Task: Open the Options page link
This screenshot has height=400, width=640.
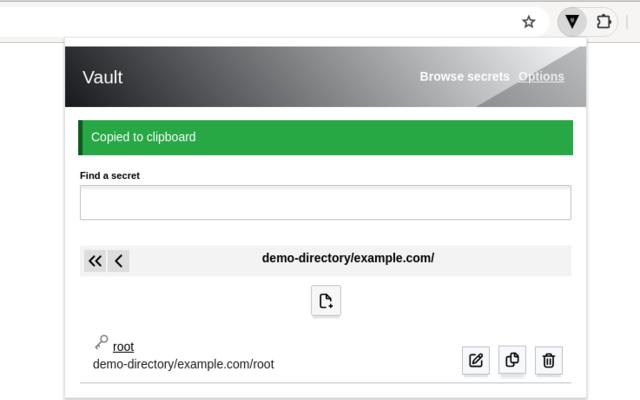Action: [x=541, y=77]
